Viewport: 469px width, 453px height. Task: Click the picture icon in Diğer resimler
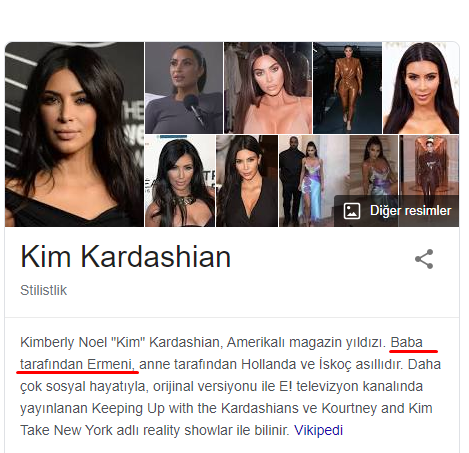coord(352,211)
